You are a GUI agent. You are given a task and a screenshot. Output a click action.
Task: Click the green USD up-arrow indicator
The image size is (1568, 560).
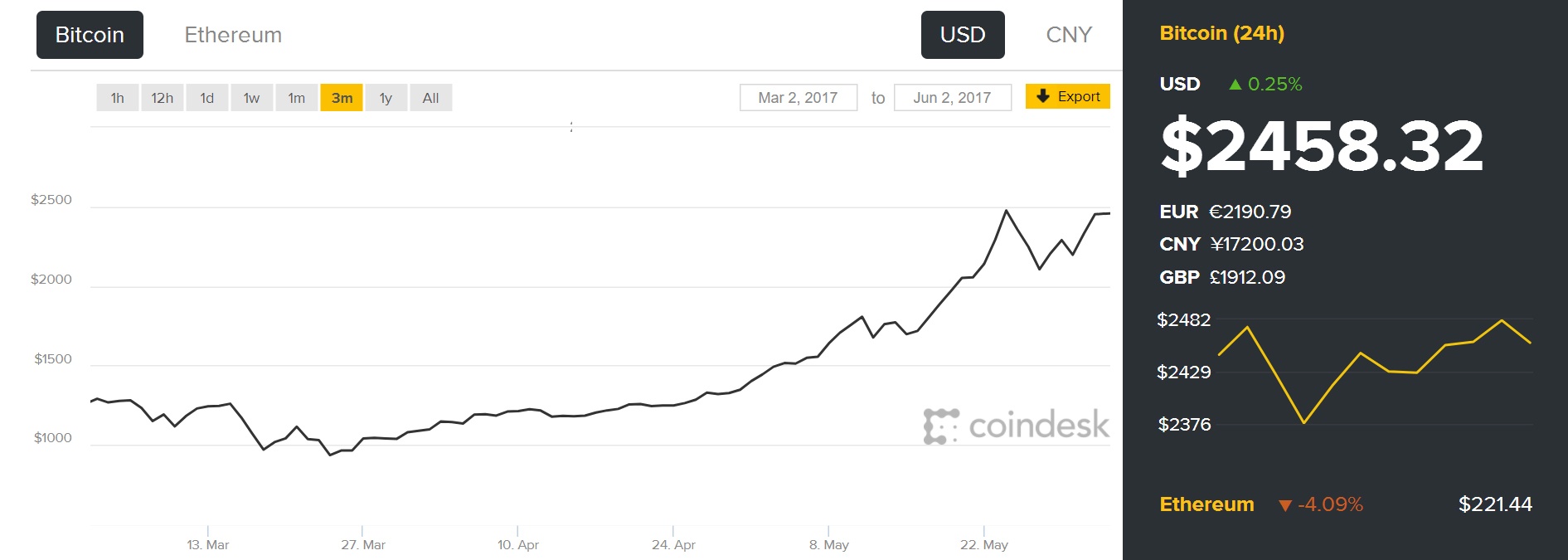[1235, 84]
